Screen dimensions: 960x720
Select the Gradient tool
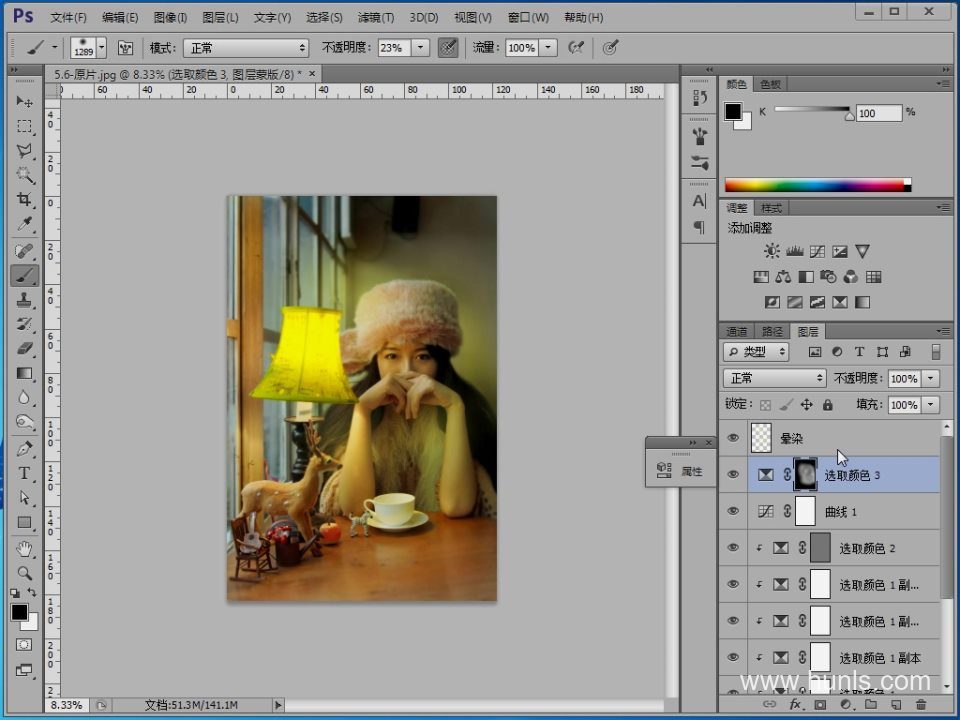tap(24, 373)
